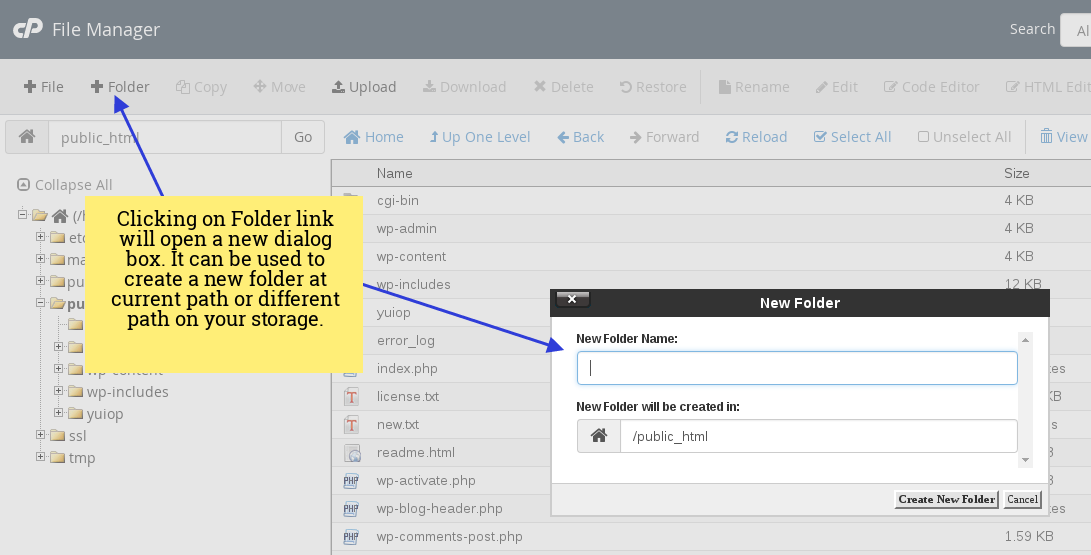
Task: Click the Name column header
Action: click(395, 174)
